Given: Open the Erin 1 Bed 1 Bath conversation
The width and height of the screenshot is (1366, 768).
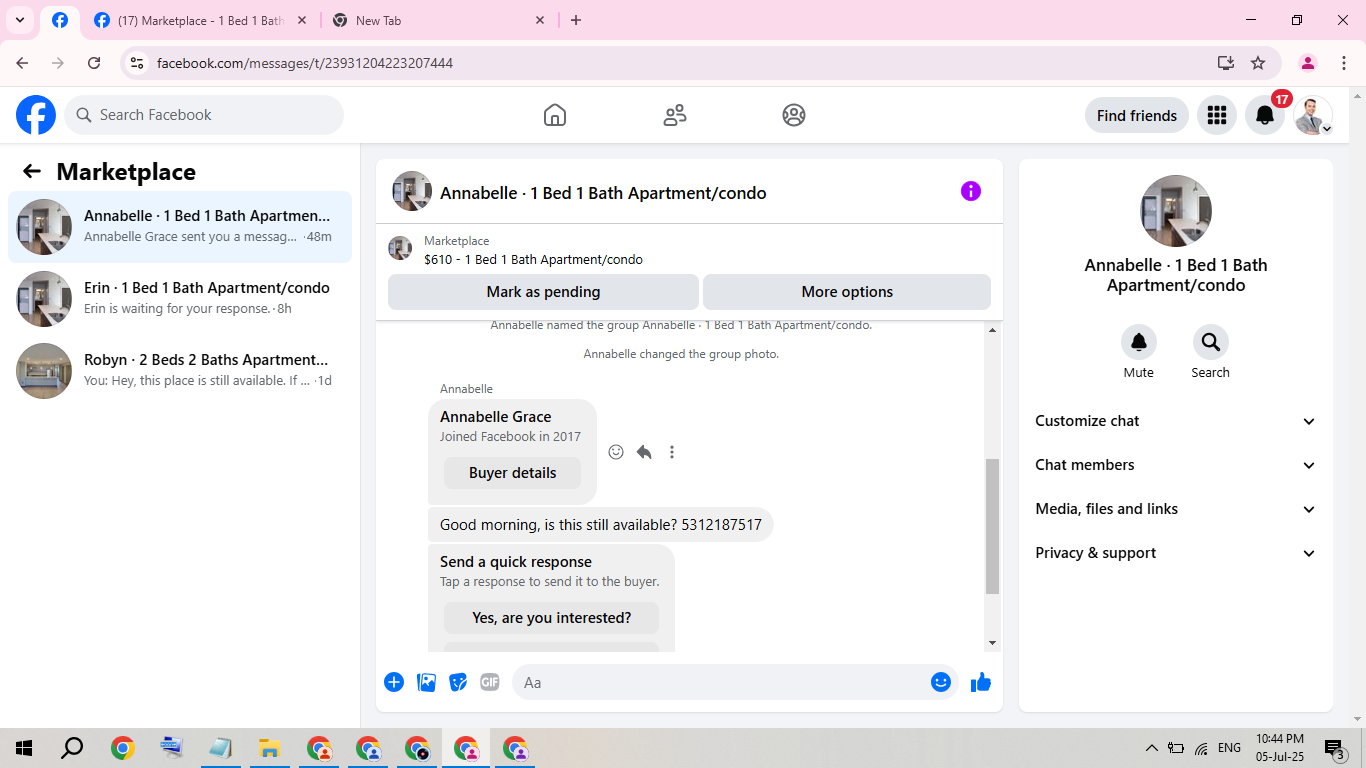Looking at the screenshot, I should point(180,299).
